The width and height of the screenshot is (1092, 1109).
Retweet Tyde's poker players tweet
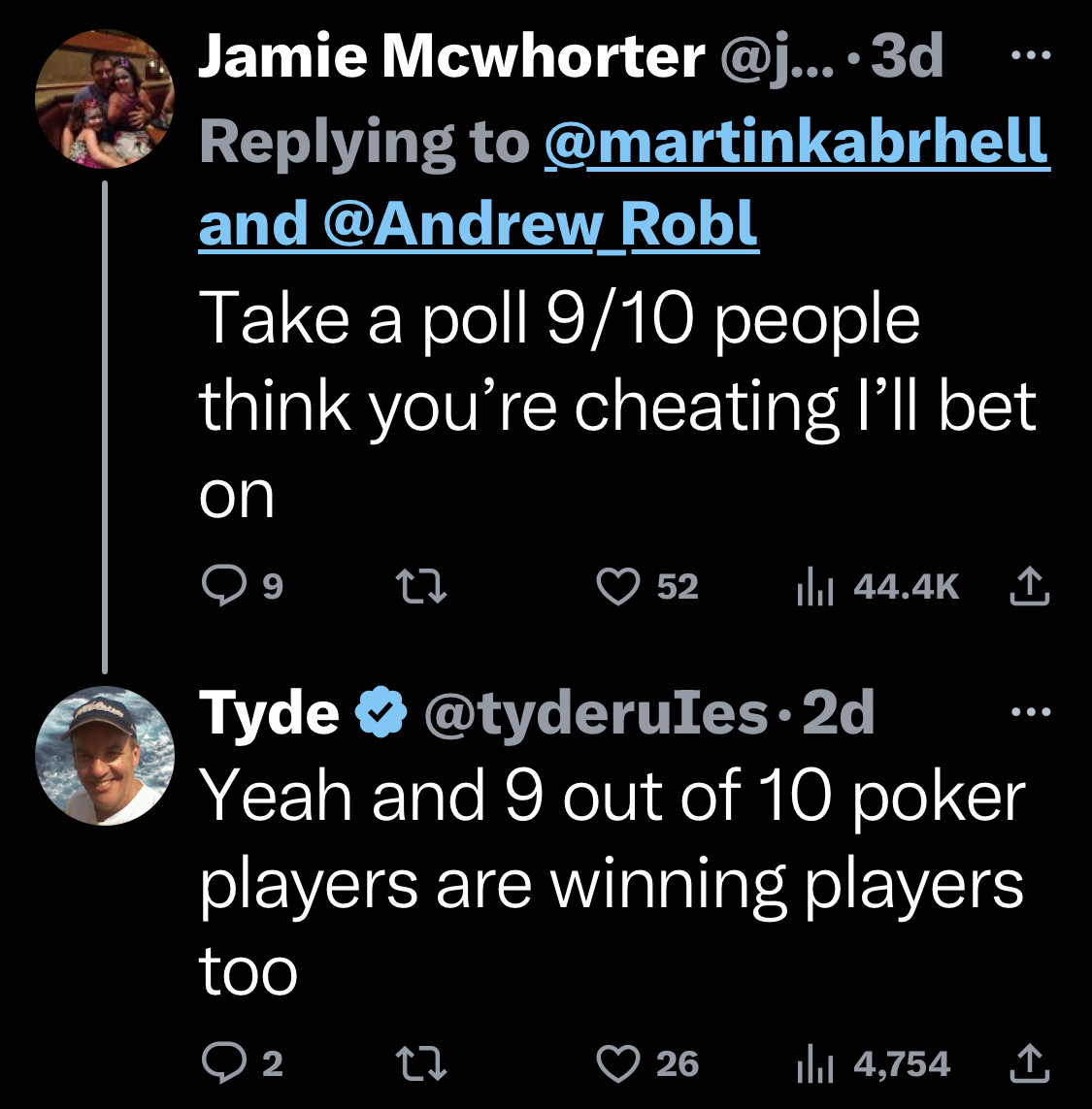420,1063
